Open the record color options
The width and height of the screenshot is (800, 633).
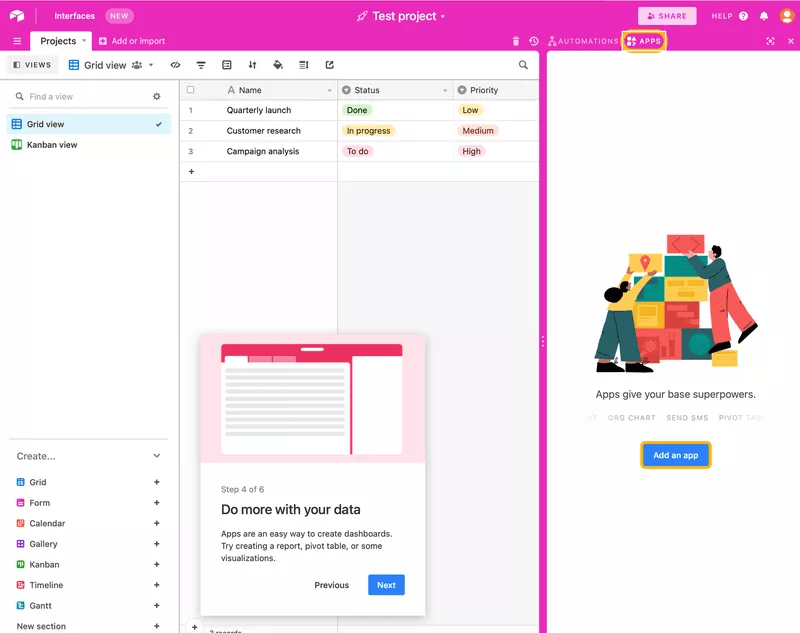point(278,65)
